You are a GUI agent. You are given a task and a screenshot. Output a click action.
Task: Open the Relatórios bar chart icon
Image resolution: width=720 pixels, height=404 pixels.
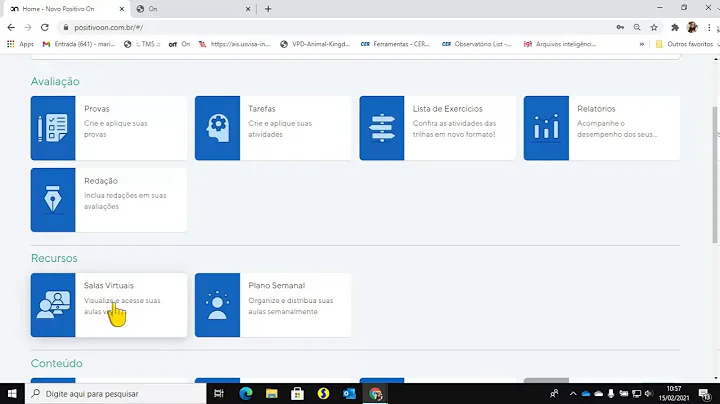point(546,128)
